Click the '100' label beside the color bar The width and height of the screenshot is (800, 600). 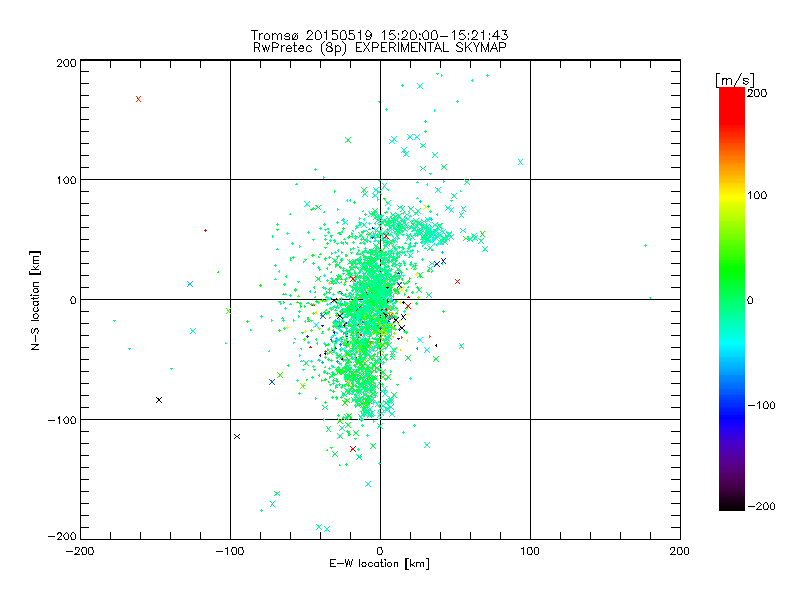757,195
